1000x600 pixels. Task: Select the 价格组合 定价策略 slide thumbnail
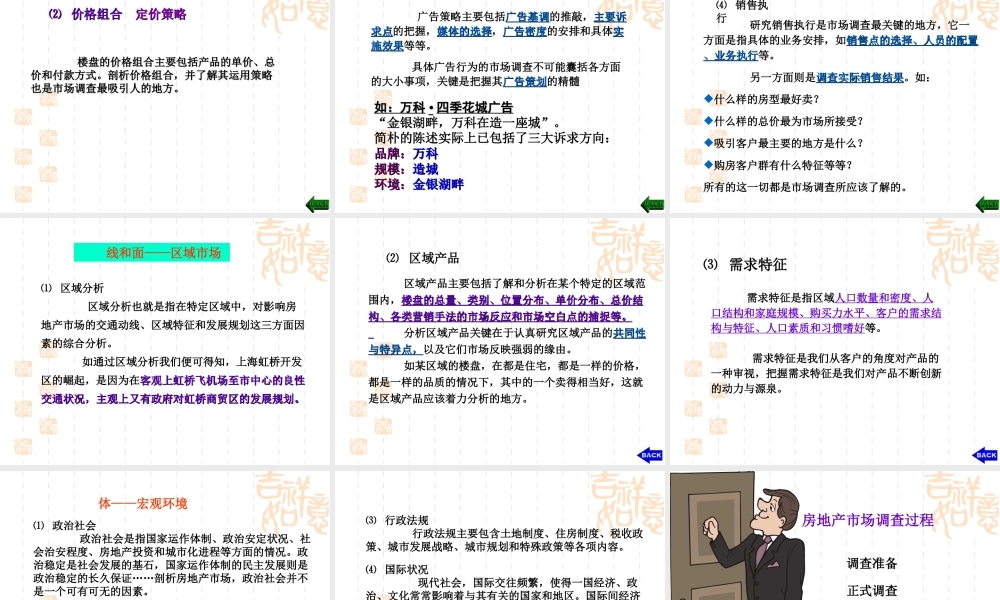(165, 106)
